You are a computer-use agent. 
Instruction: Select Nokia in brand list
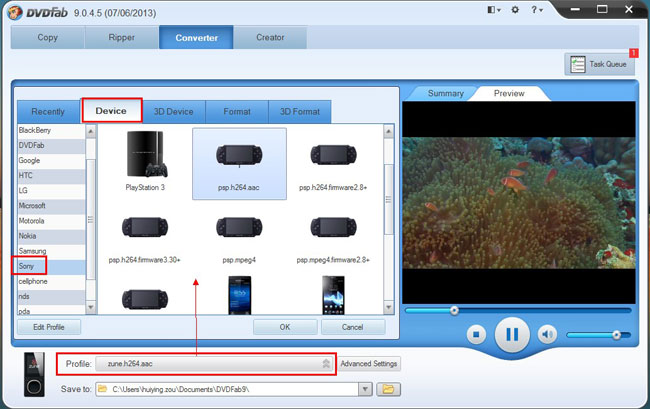click(x=51, y=236)
